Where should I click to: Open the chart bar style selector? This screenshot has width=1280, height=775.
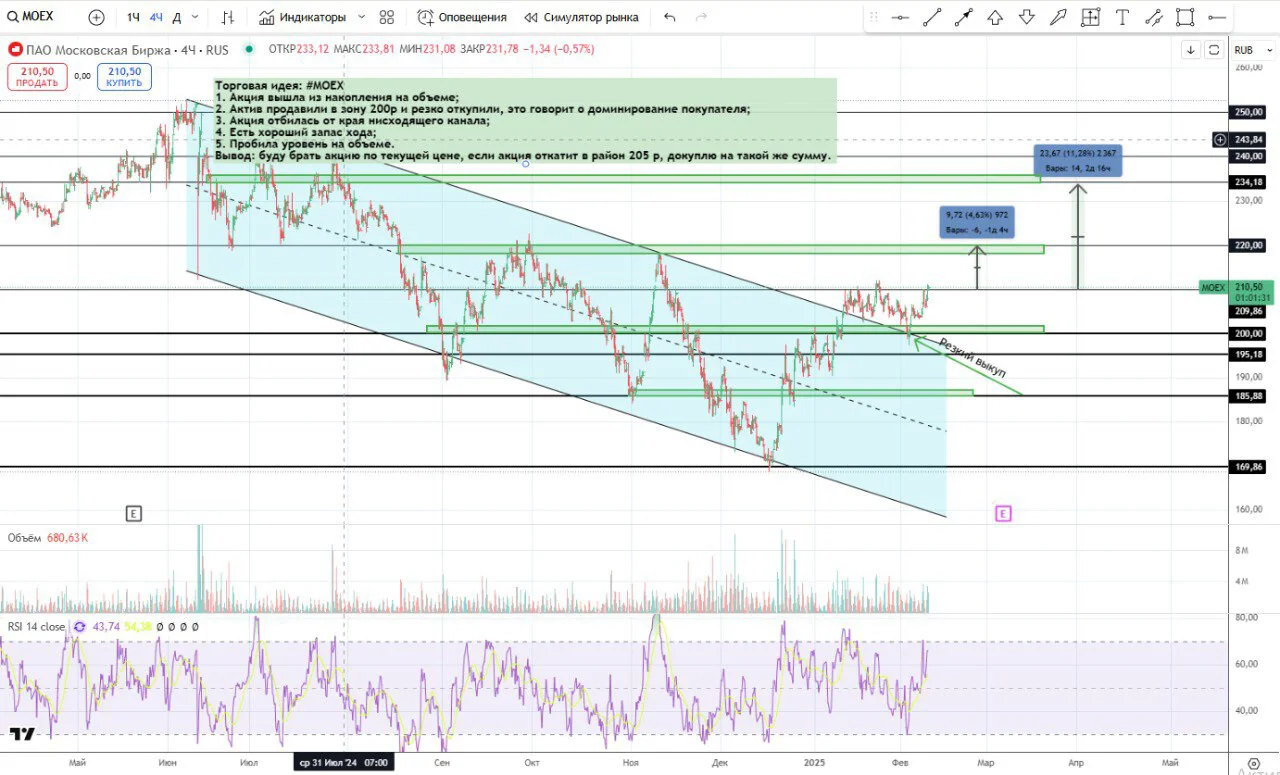point(228,17)
